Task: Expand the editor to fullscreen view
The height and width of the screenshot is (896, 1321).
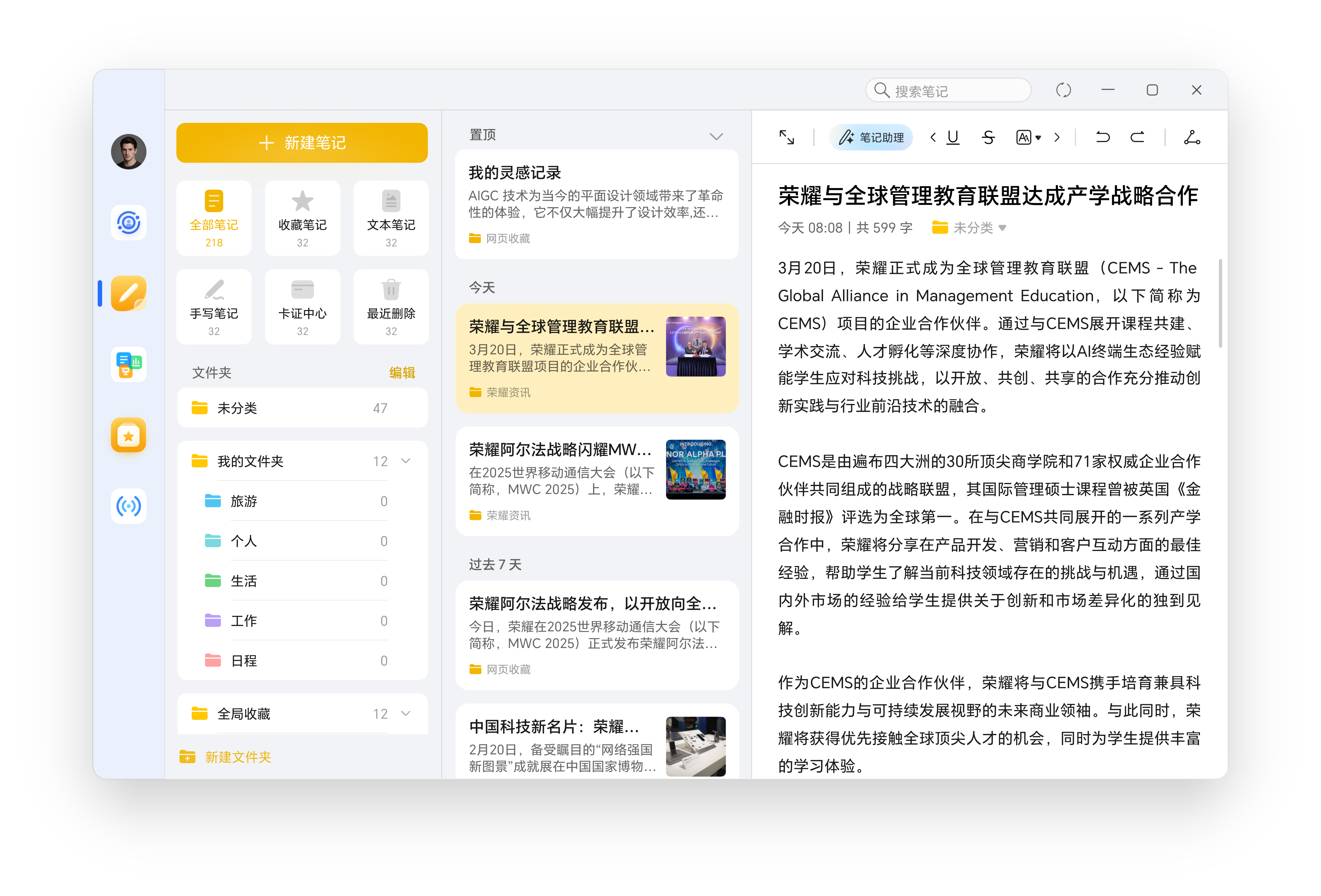Action: 787,137
